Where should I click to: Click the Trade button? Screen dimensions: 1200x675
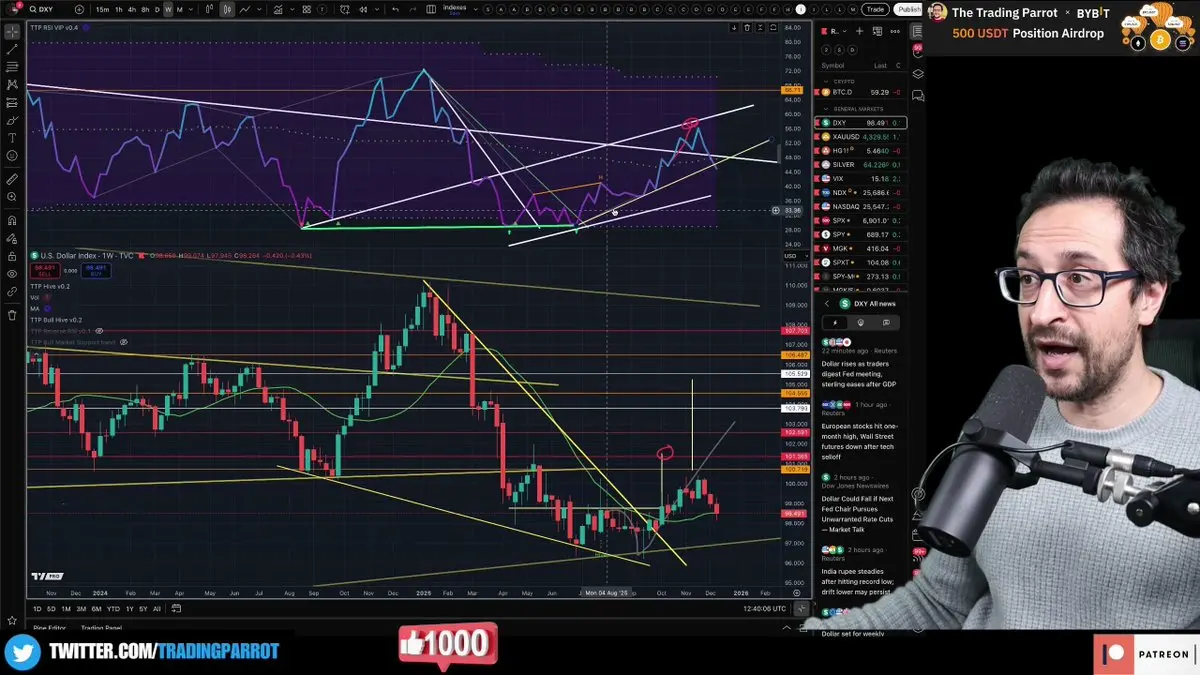pyautogui.click(x=876, y=9)
